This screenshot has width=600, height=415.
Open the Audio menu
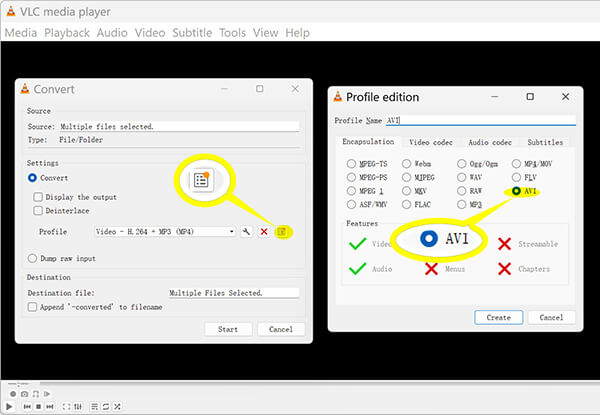[112, 33]
